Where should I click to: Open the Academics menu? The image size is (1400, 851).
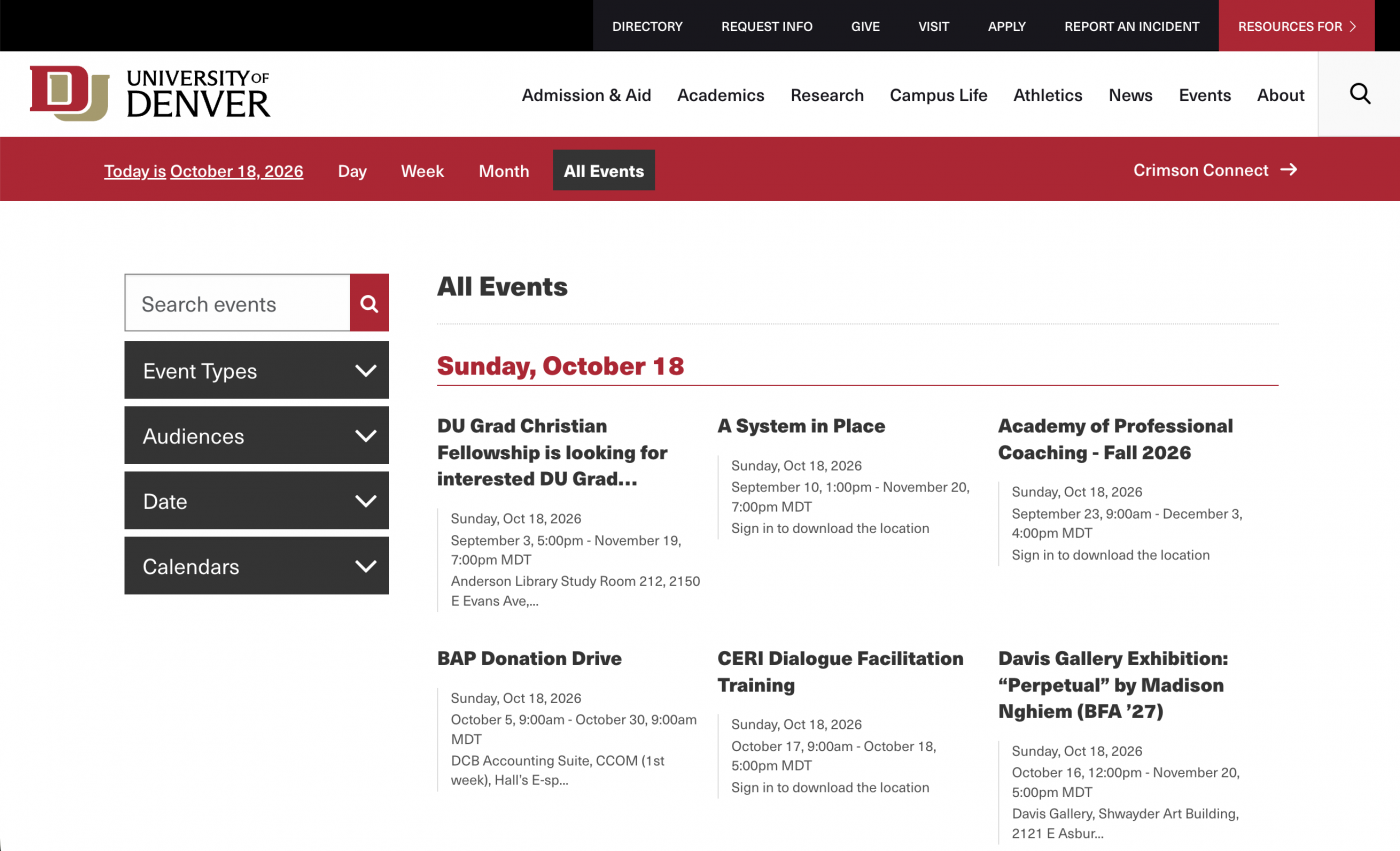click(721, 95)
